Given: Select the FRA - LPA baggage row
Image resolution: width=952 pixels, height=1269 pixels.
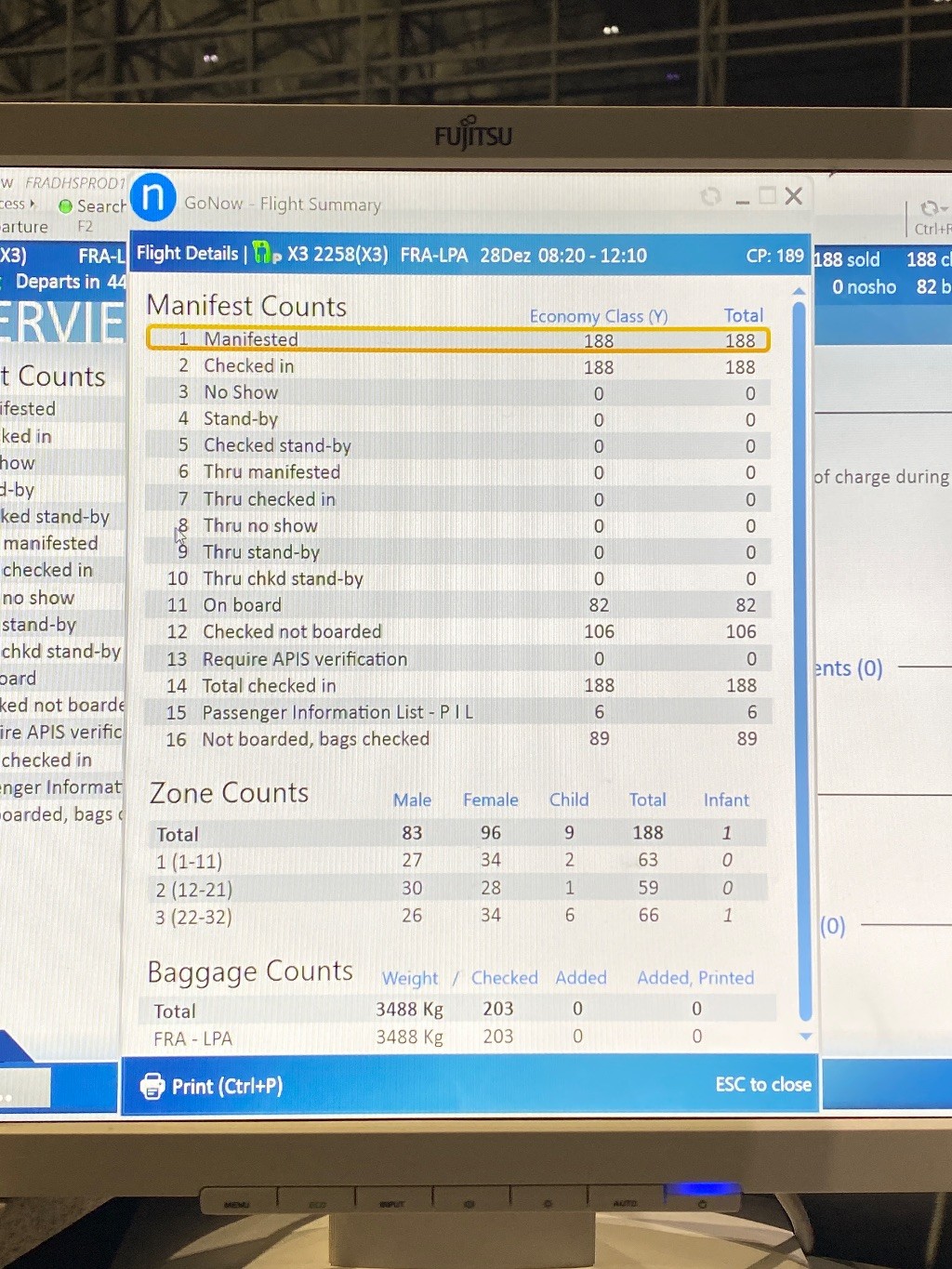Looking at the screenshot, I should (x=457, y=1038).
